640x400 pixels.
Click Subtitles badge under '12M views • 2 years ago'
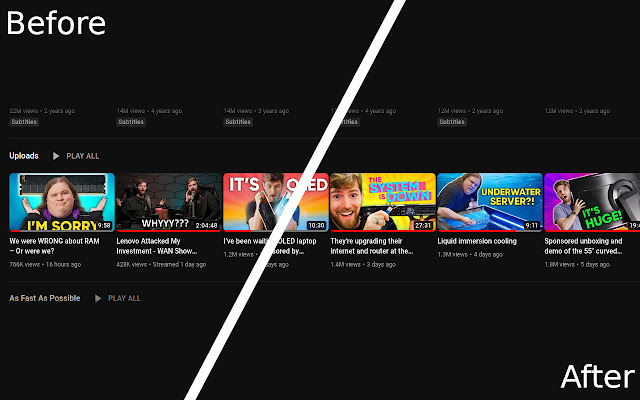452,122
